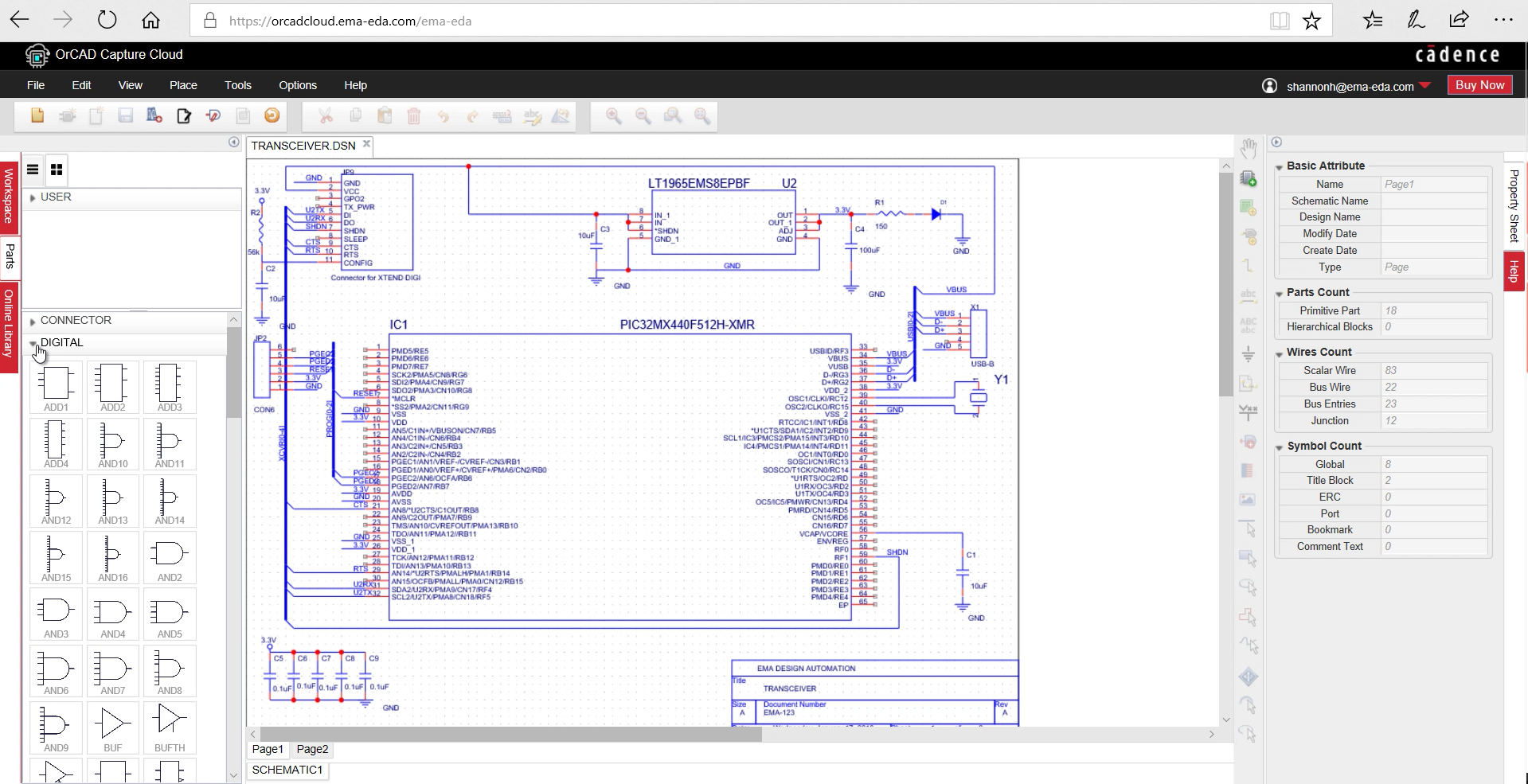Open the Options menu
Screen dimensions: 1528x784
click(298, 85)
